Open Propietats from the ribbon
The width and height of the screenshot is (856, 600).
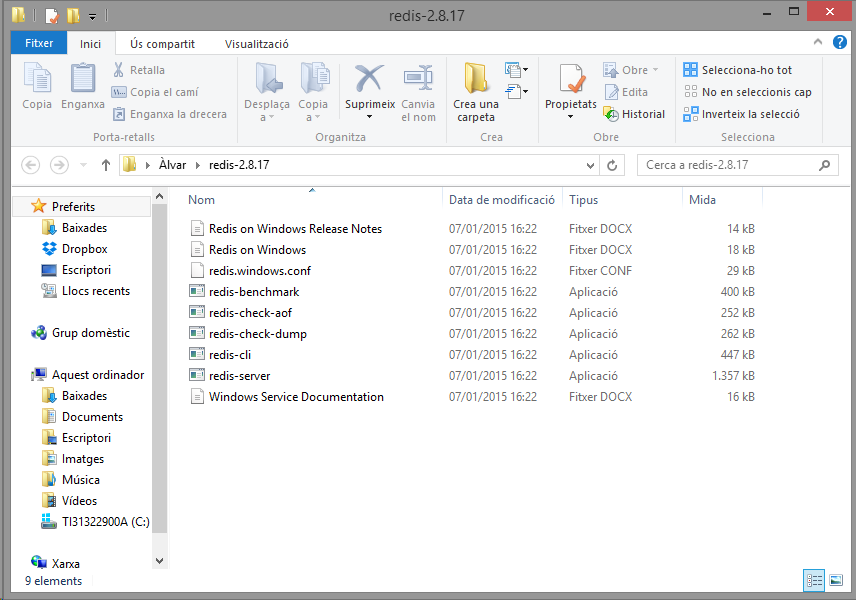pos(571,80)
